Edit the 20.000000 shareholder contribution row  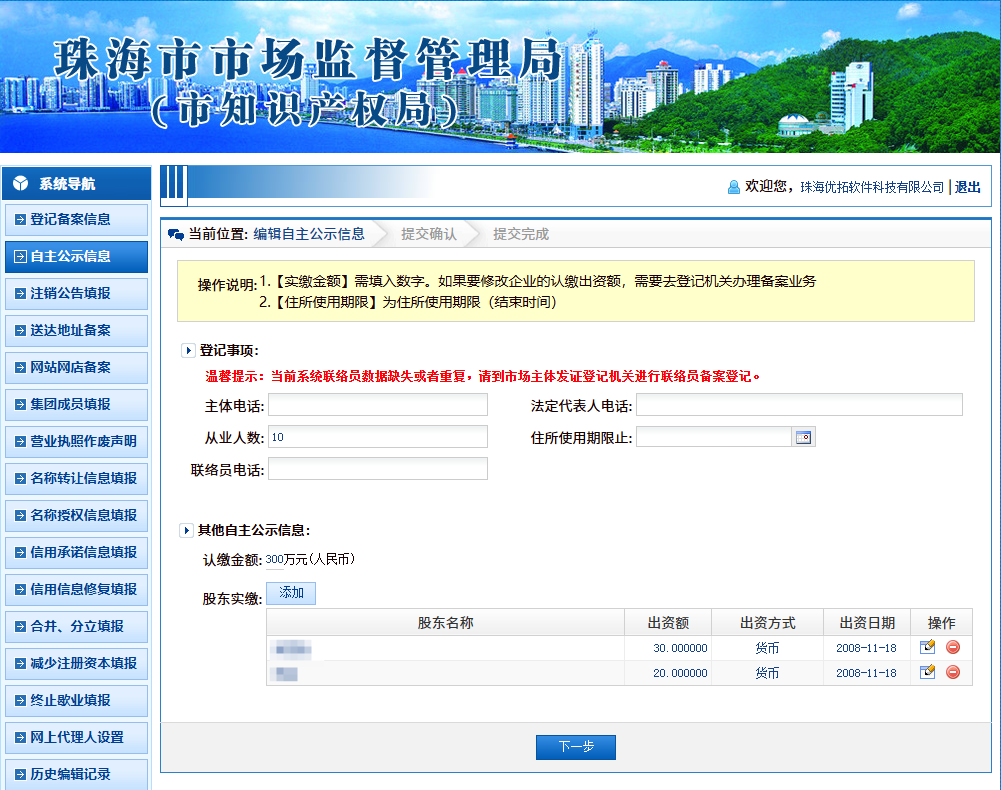coord(927,672)
